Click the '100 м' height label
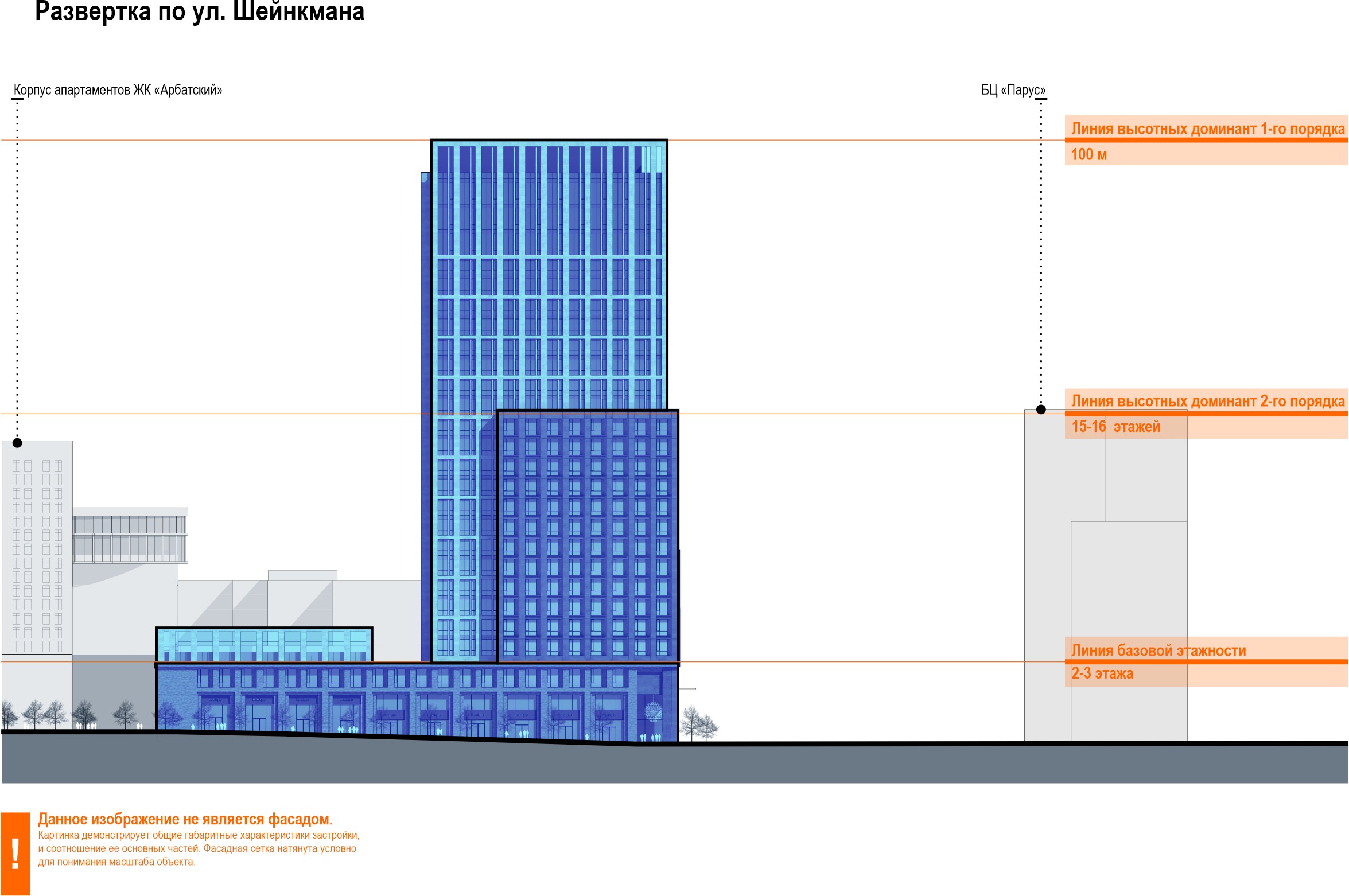The height and width of the screenshot is (896, 1349). (1088, 154)
